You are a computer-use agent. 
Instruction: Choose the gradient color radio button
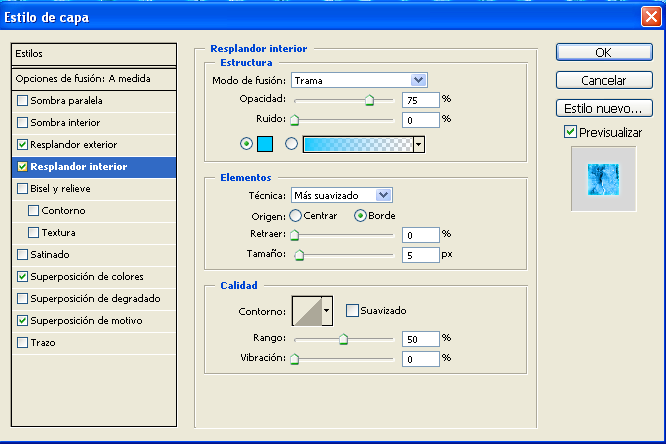coord(292,144)
